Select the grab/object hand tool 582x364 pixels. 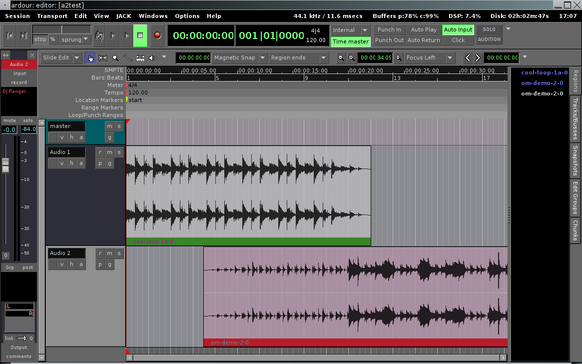coord(90,58)
